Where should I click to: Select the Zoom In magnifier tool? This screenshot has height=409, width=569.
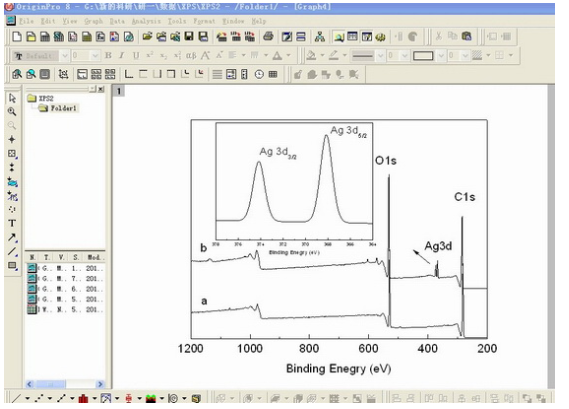click(x=12, y=112)
